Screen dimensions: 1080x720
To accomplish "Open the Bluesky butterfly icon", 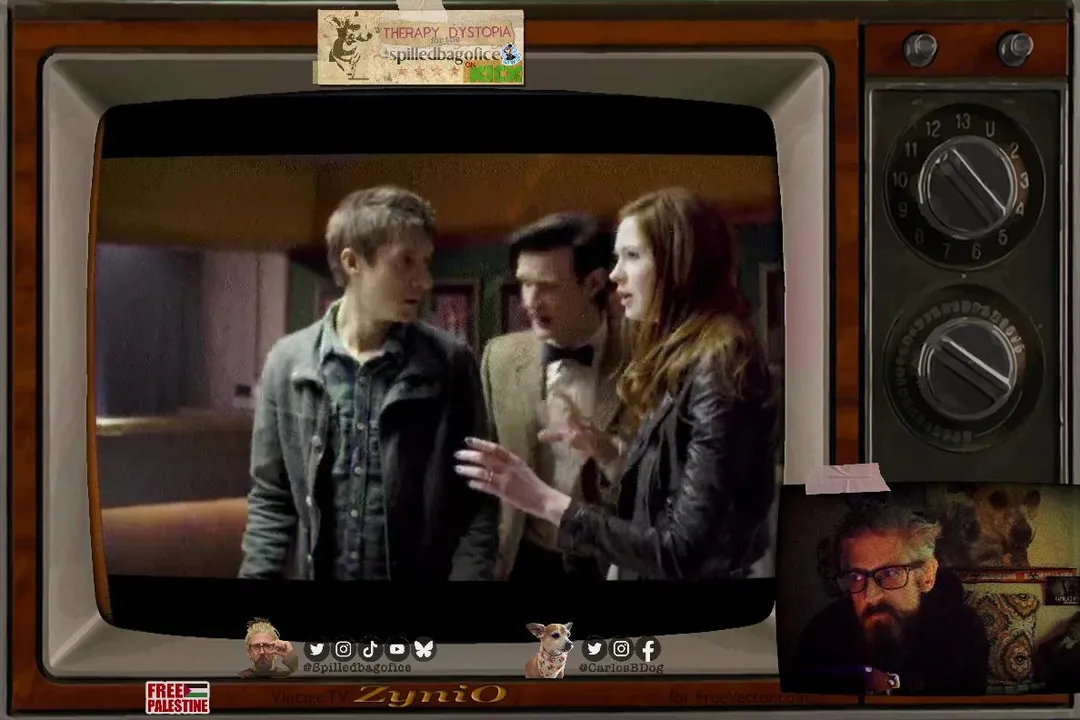I will (424, 649).
